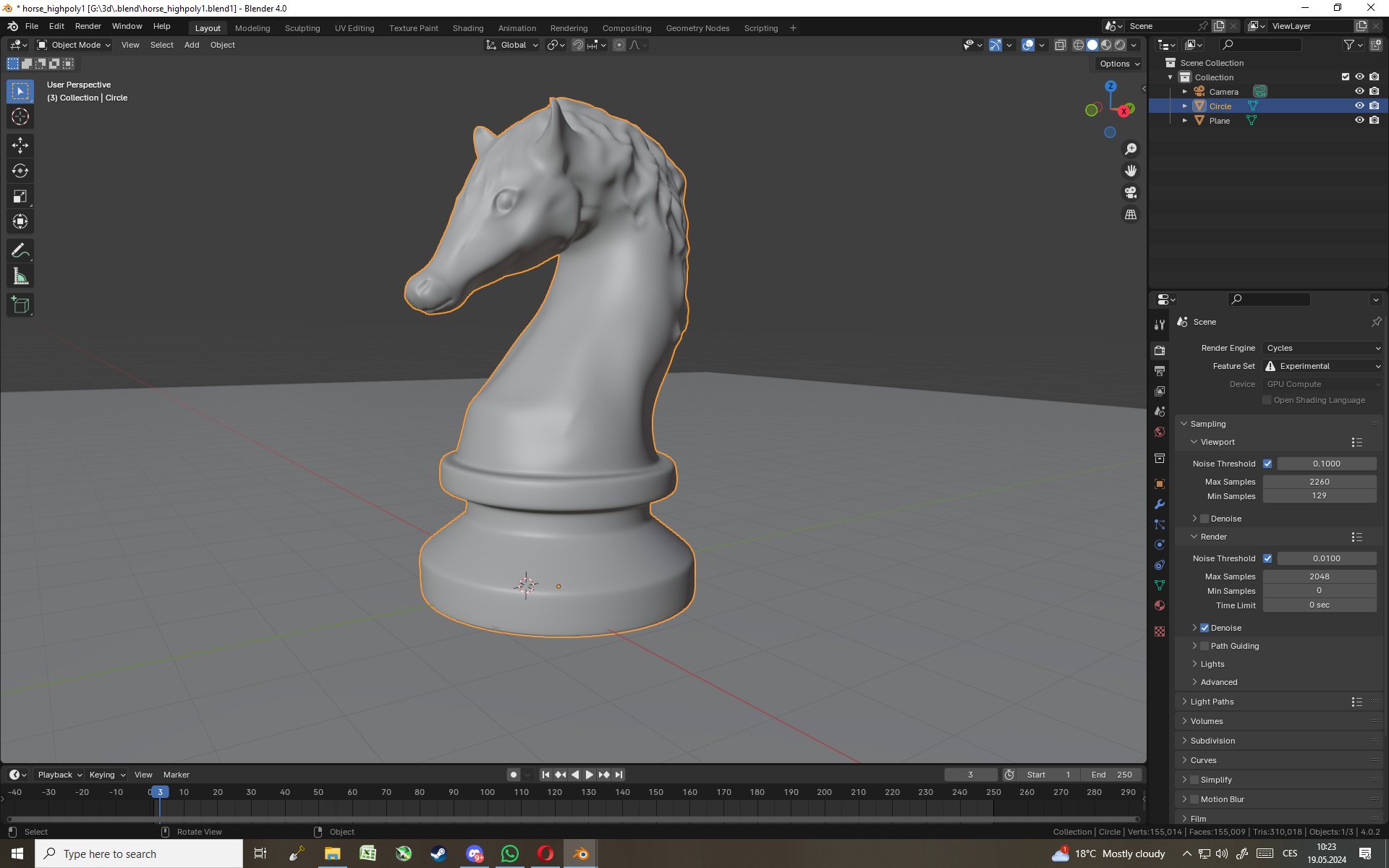Expand the Camera entry in the outliner
The width and height of the screenshot is (1389, 868).
point(1185,91)
